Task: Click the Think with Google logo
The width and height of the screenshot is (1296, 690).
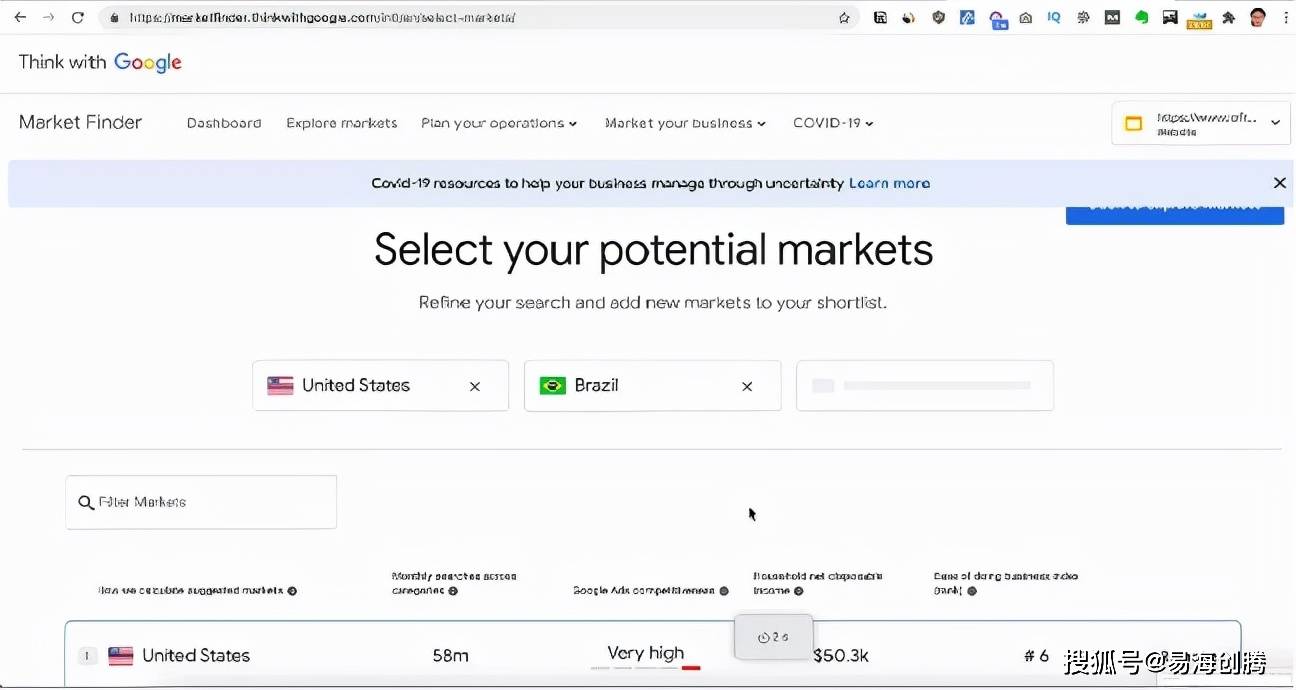Action: (x=100, y=62)
